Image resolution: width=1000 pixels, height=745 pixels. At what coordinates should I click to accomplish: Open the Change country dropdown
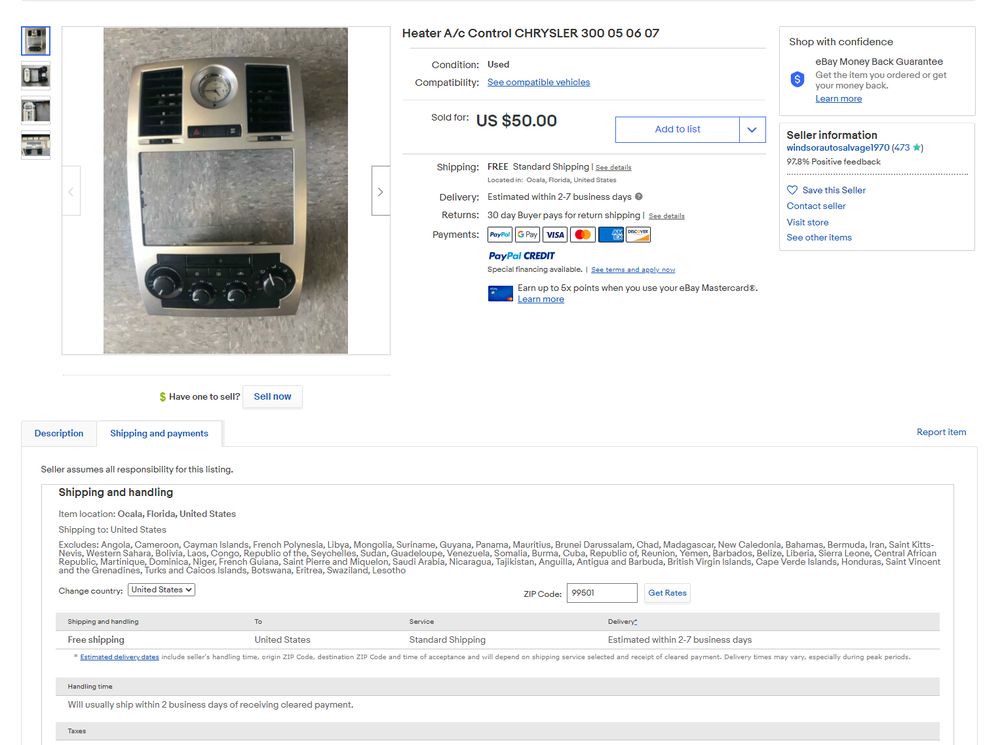tap(161, 590)
